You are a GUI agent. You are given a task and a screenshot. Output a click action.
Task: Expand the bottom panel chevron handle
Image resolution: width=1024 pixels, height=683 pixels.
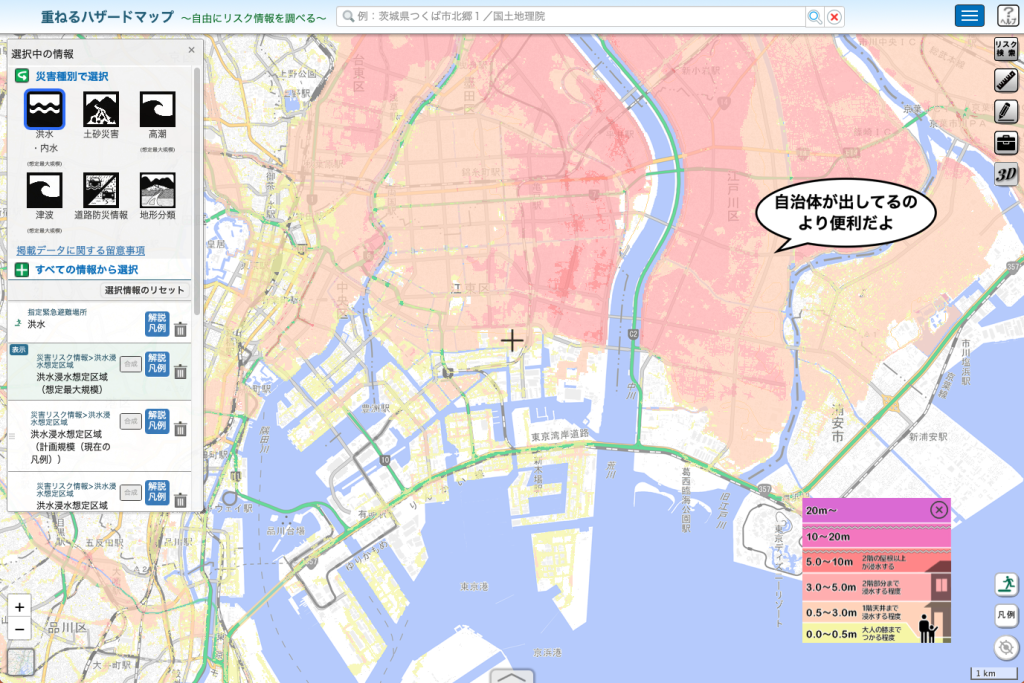tap(512, 676)
